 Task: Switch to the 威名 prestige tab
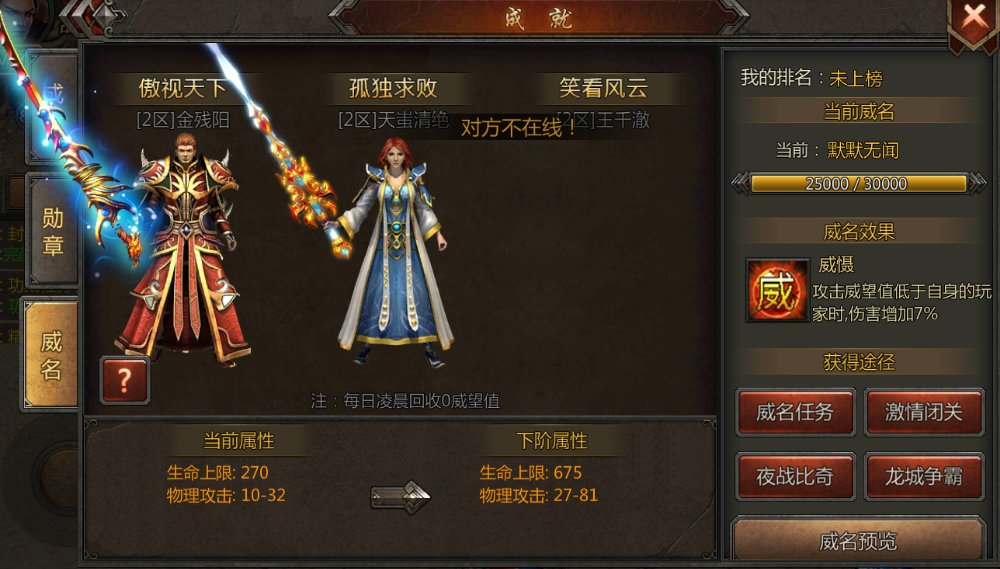[51, 355]
